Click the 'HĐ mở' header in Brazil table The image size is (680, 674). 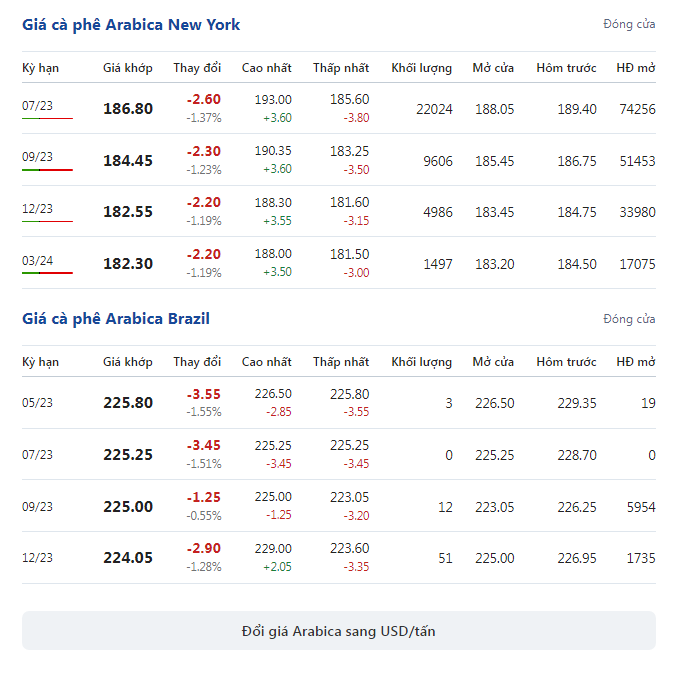point(636,362)
